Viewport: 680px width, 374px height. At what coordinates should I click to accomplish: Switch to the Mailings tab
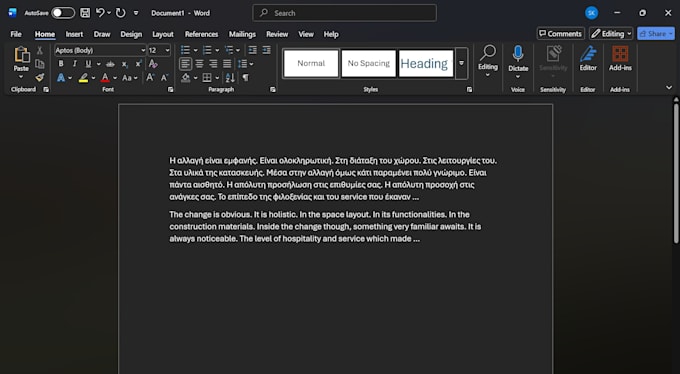tap(242, 34)
